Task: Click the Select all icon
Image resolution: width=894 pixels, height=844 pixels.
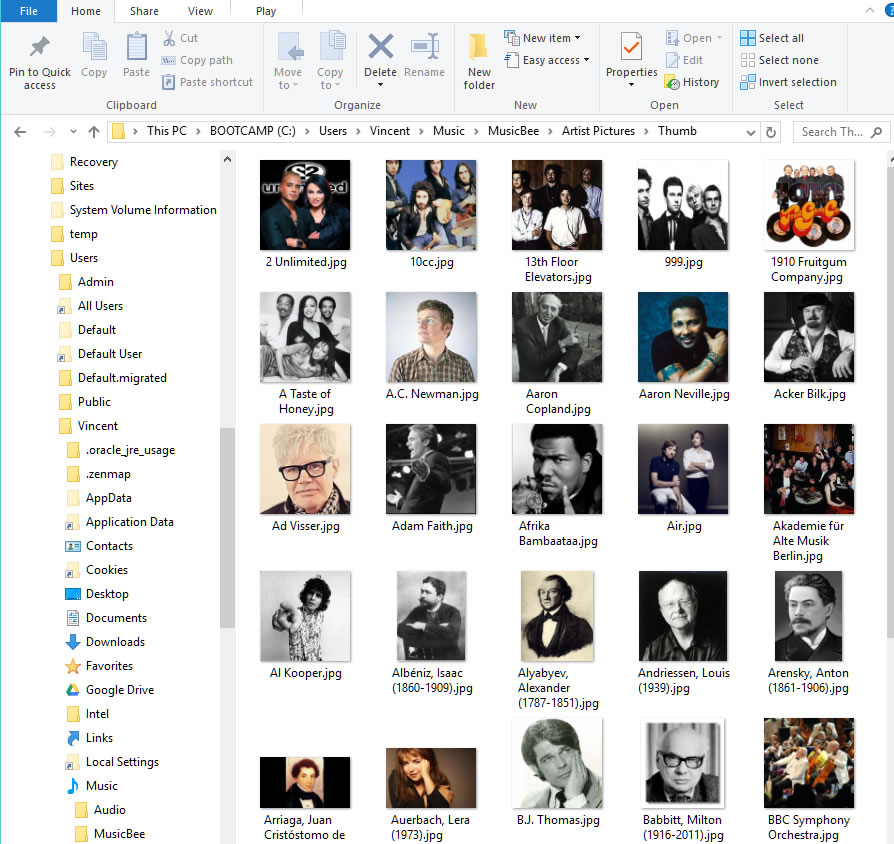Action: click(747, 38)
